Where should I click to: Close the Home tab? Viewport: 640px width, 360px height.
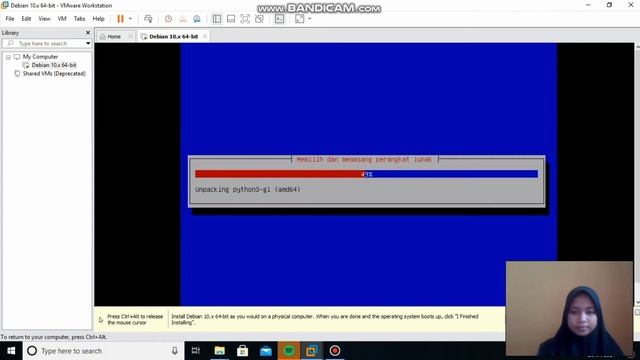click(x=131, y=36)
